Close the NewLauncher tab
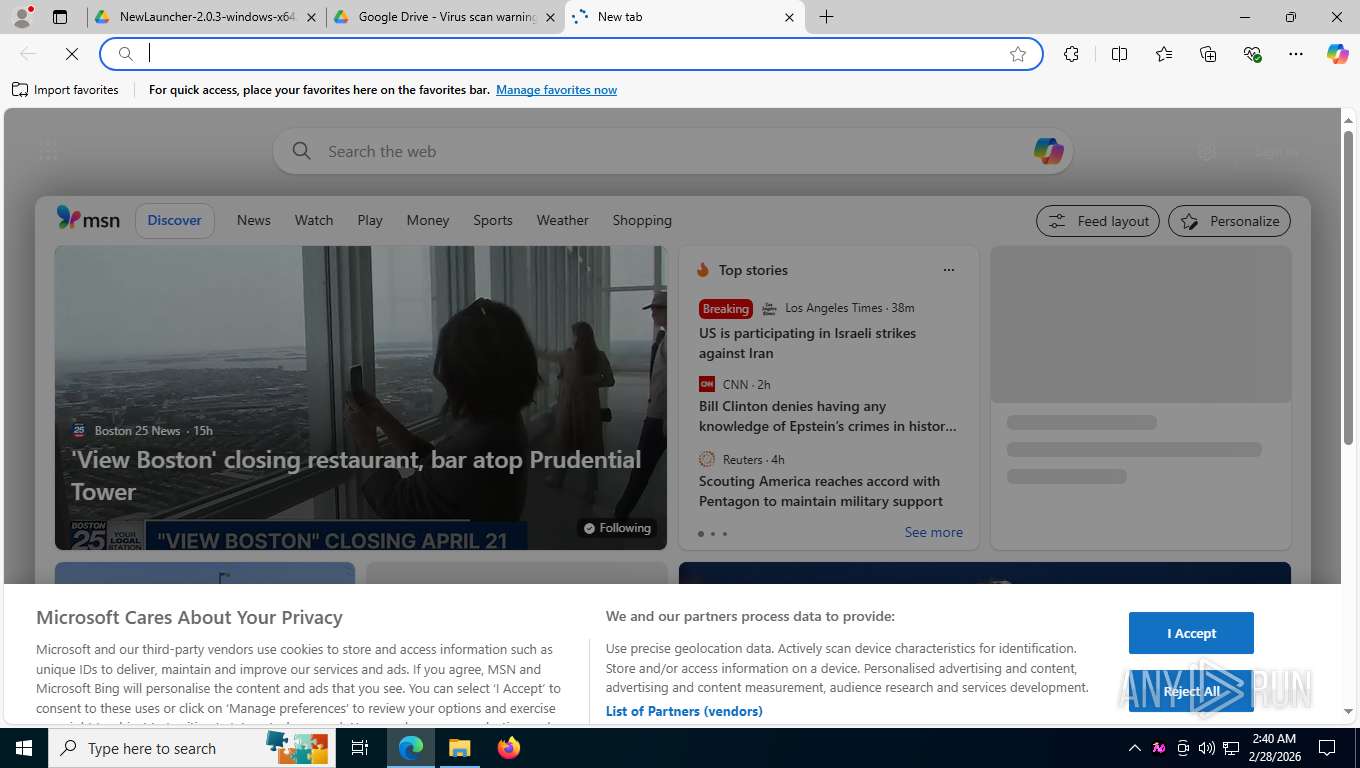This screenshot has height=768, width=1360. (311, 17)
